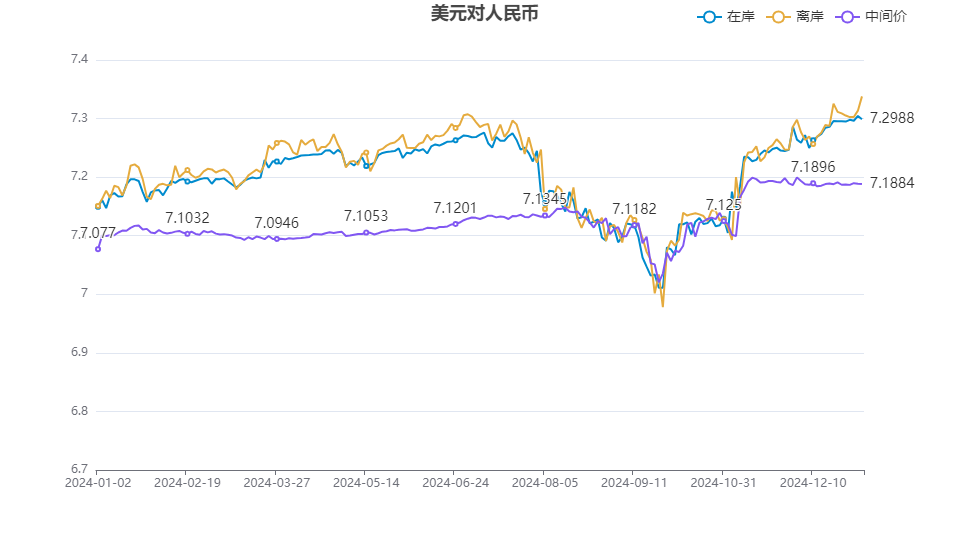Click the x-axis date 2024-02-19
Viewport: 960px width, 540px height.
point(187,482)
